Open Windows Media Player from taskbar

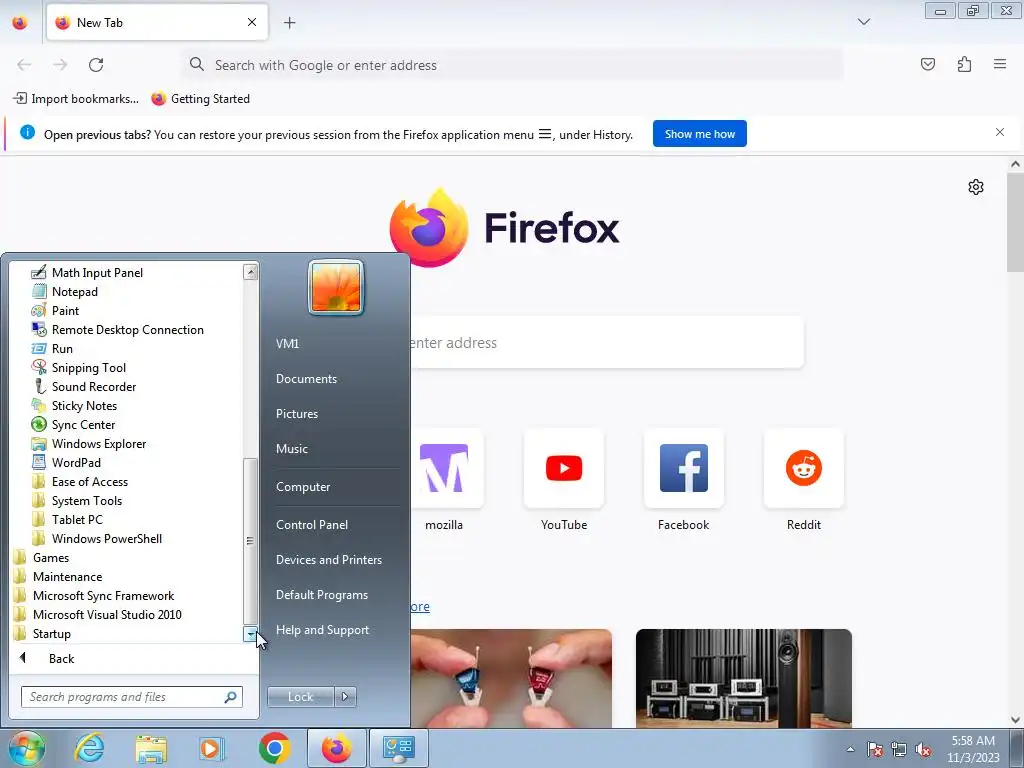[212, 748]
